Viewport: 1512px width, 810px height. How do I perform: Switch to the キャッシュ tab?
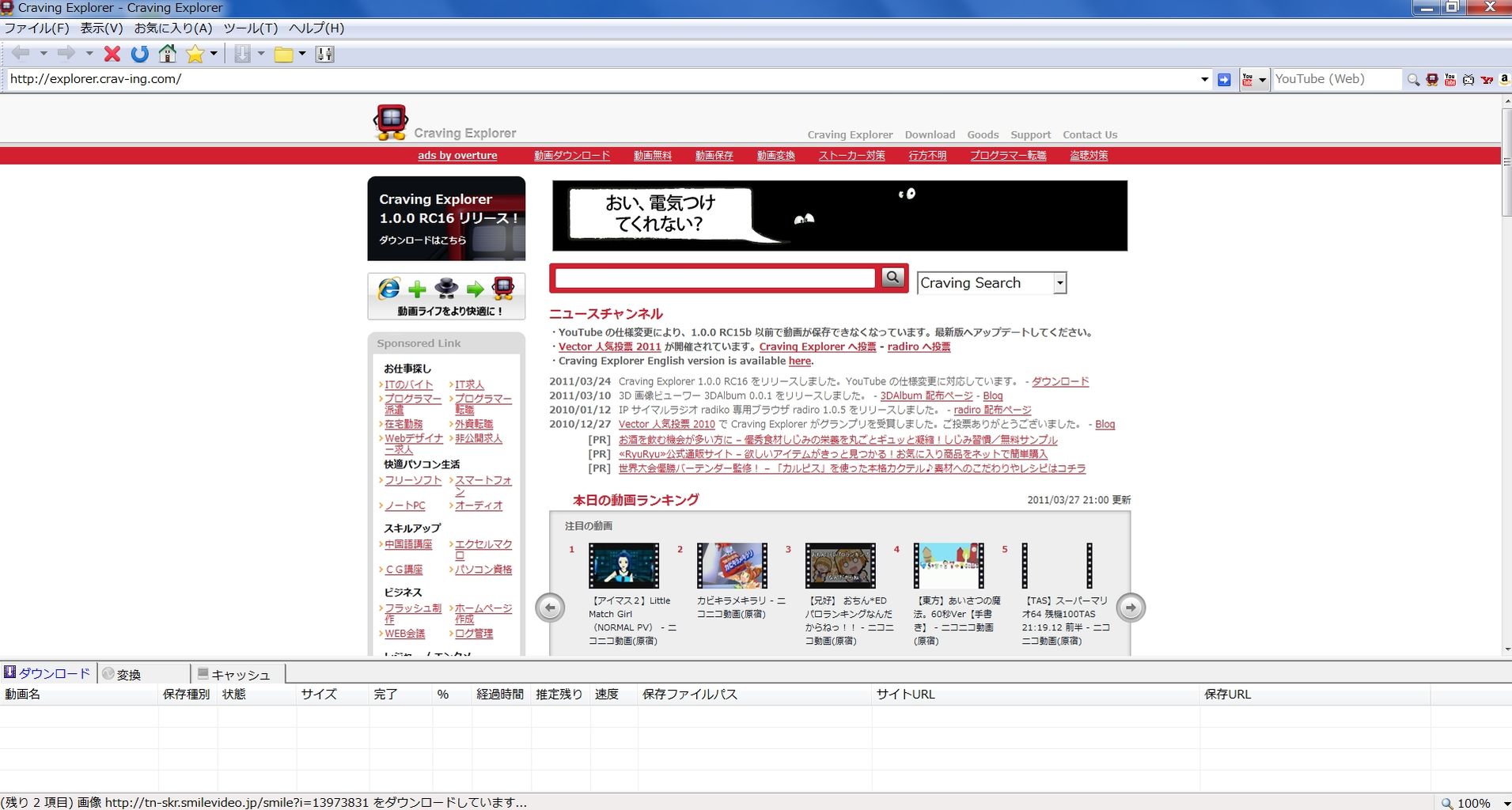tap(239, 674)
